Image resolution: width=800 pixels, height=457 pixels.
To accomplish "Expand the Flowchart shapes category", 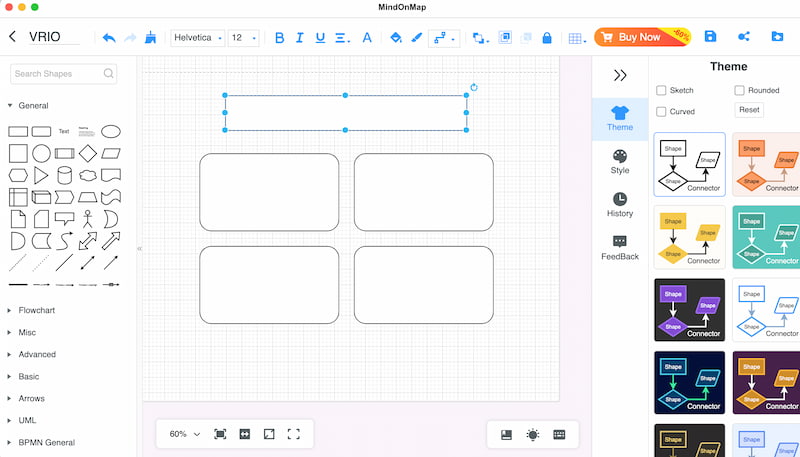I will pos(38,310).
